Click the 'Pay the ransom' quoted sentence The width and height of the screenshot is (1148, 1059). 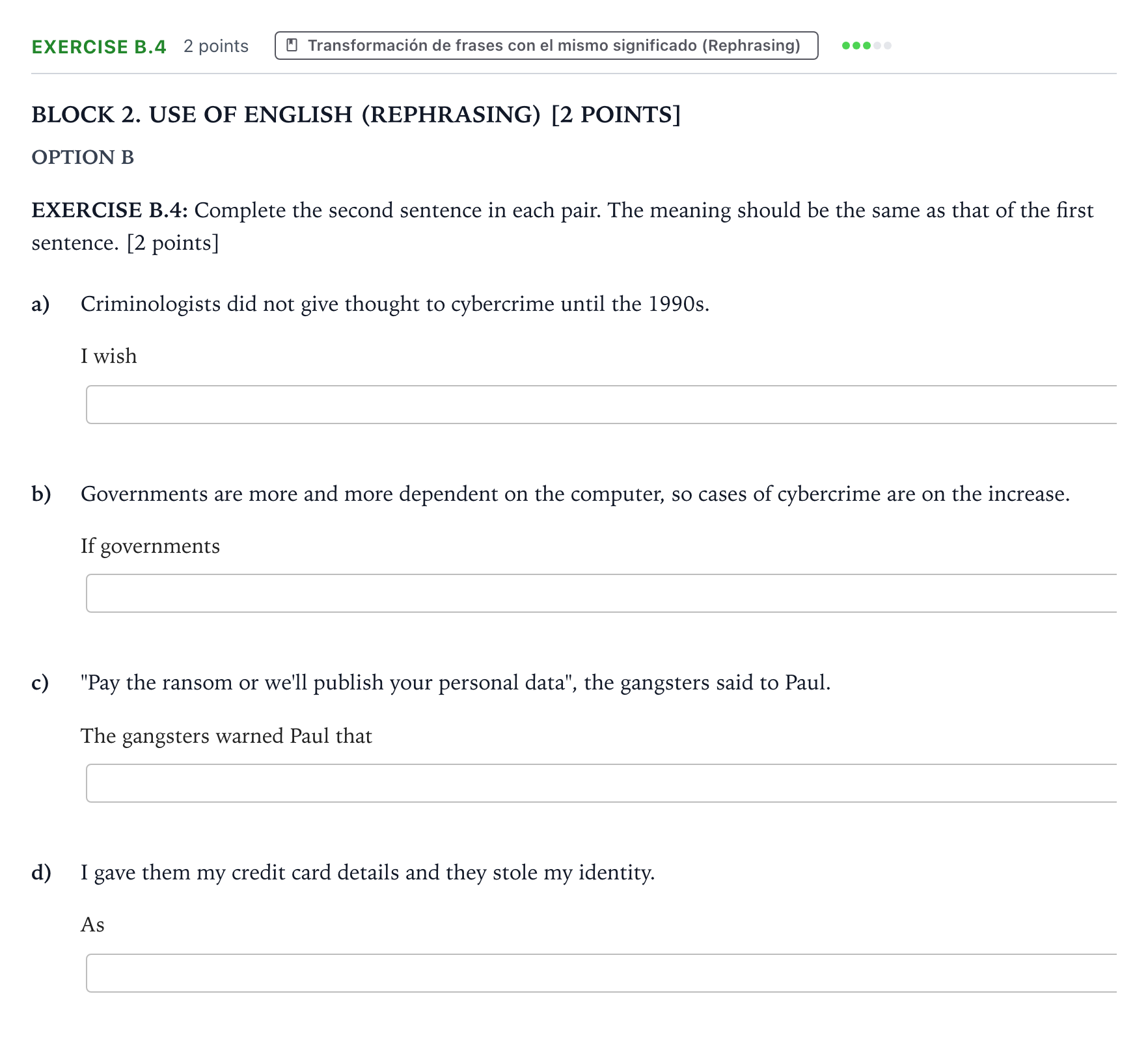coord(456,682)
